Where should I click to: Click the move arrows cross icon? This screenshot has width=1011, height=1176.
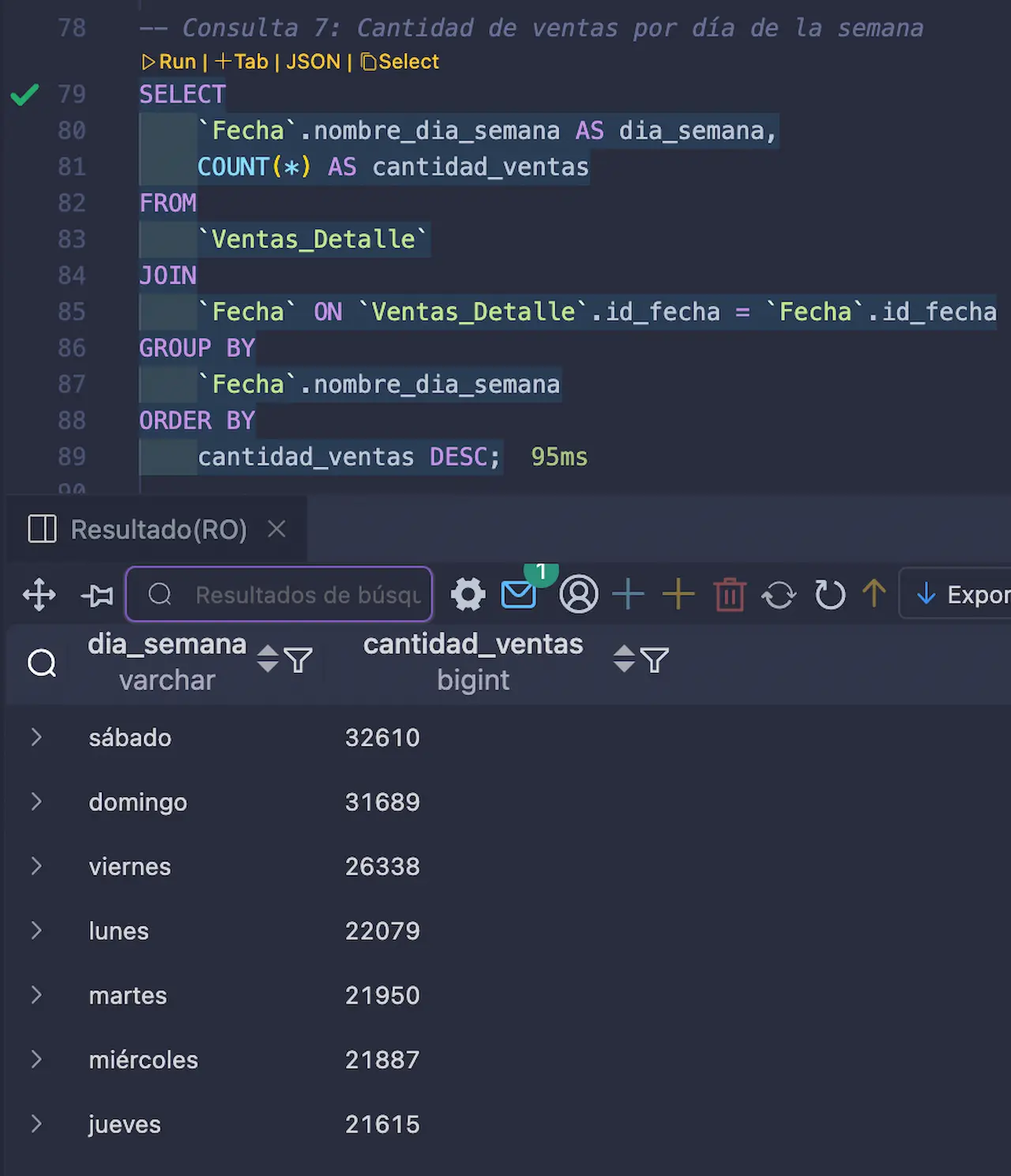click(39, 595)
